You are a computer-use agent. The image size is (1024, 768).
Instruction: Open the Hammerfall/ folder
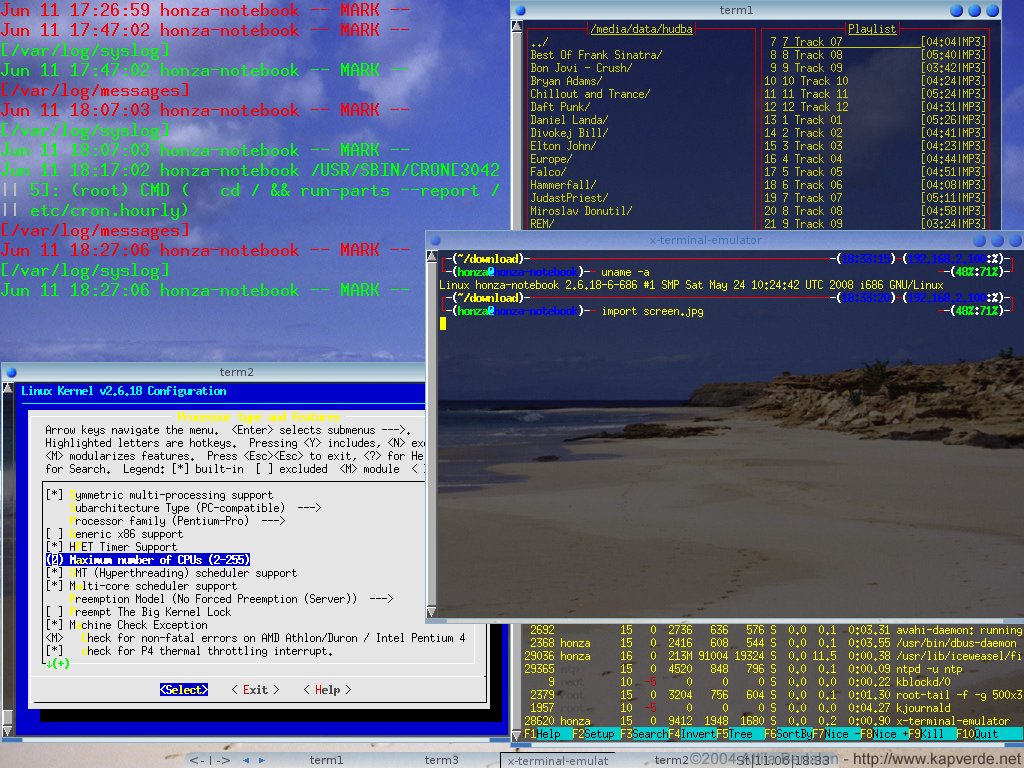(563, 185)
